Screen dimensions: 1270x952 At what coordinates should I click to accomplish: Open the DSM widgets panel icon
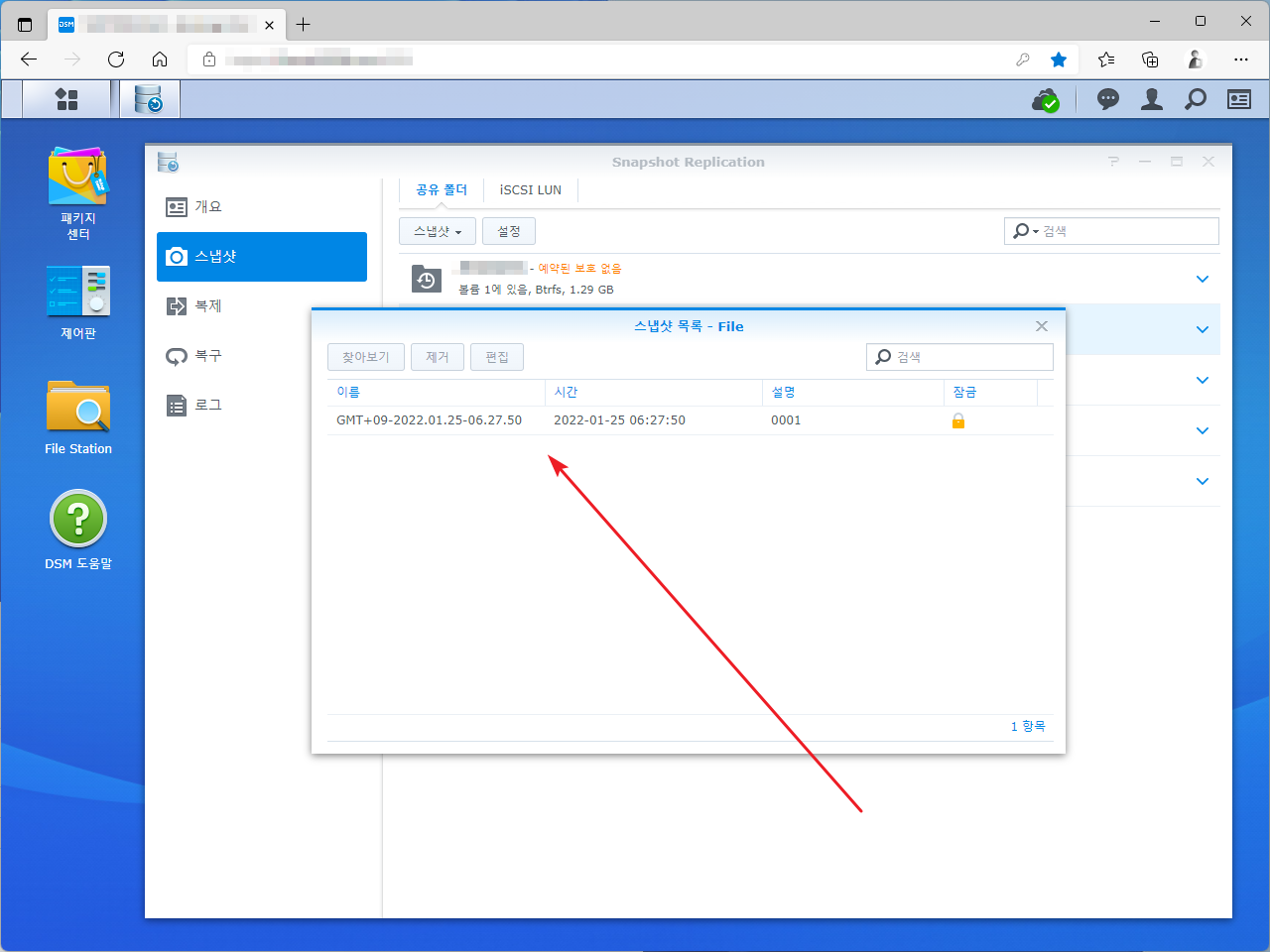pos(1239,99)
